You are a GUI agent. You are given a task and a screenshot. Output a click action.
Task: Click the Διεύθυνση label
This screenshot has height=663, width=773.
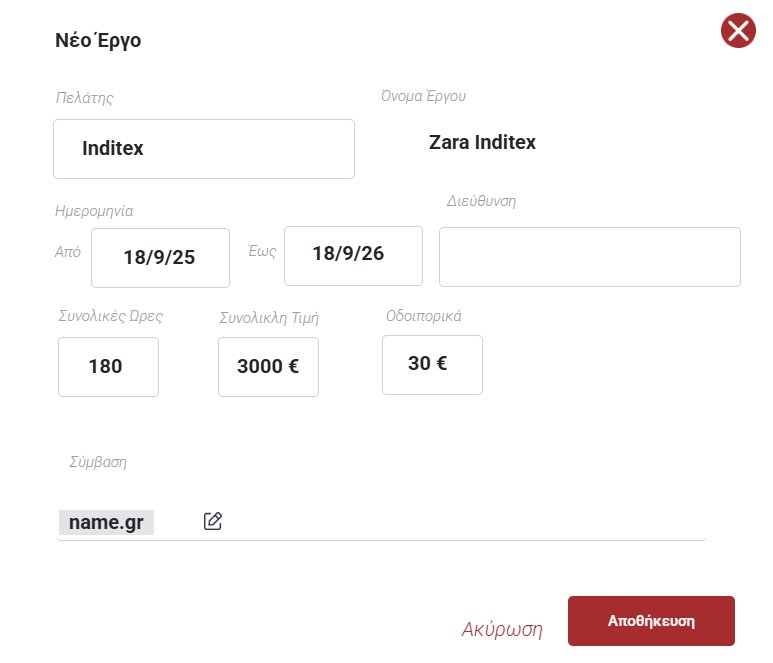point(481,200)
